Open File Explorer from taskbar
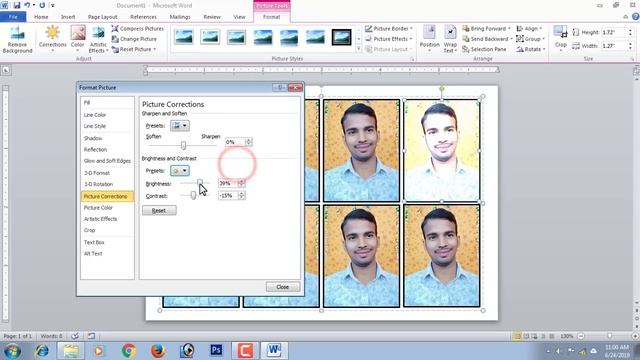640x360 pixels. point(71,350)
